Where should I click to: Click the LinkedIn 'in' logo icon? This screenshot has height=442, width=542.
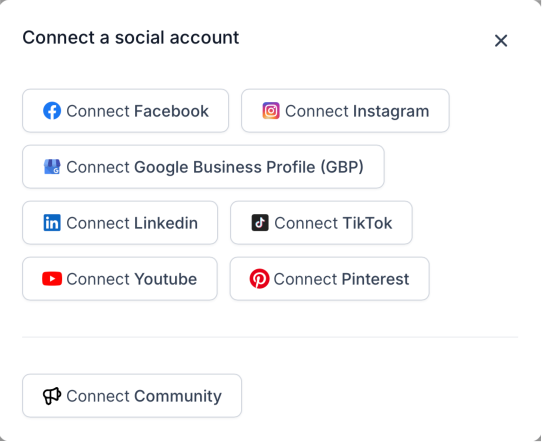[52, 223]
